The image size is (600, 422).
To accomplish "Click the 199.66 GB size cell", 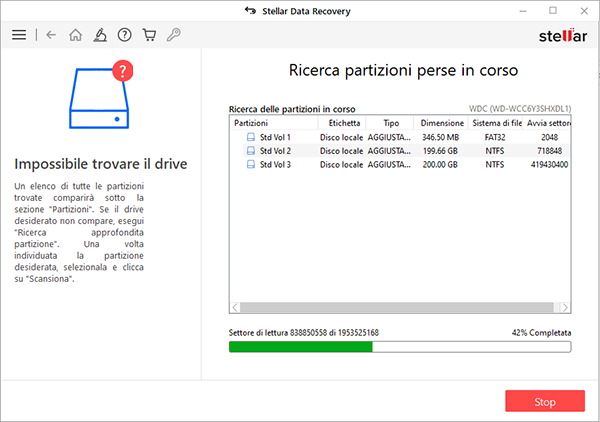I will [x=440, y=151].
